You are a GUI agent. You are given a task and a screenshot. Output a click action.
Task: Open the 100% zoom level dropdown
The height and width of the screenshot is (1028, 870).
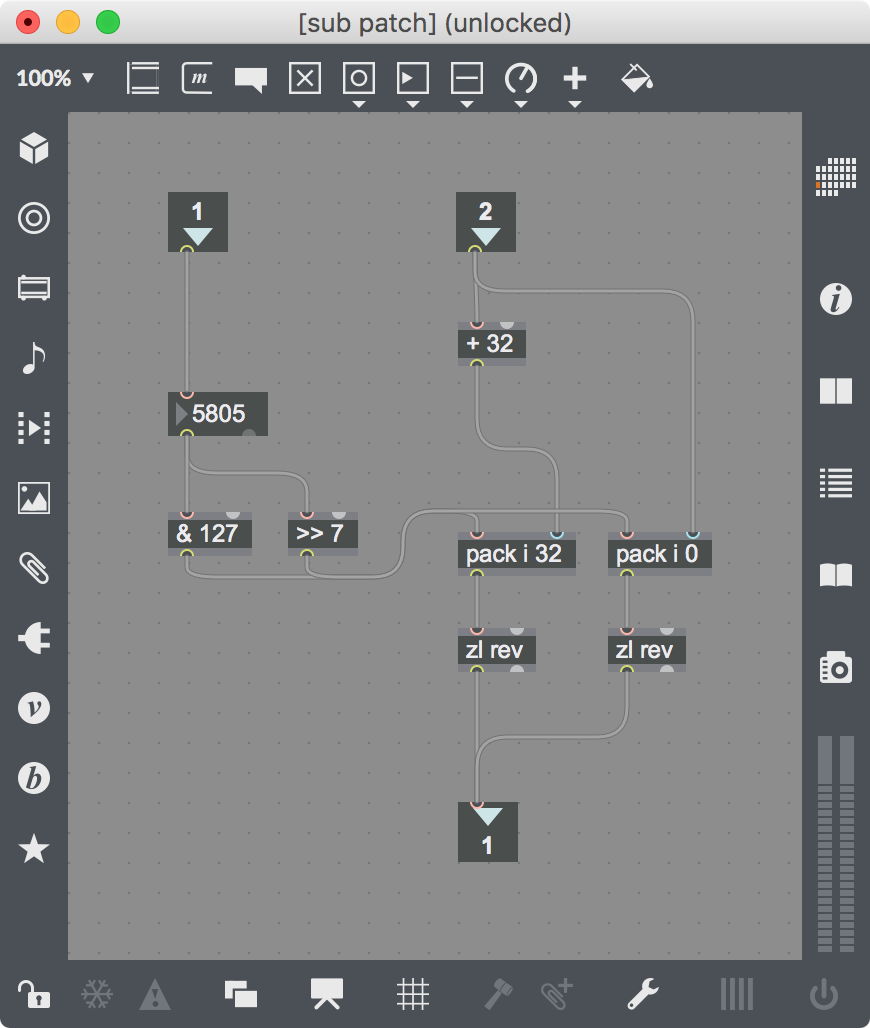(x=55, y=78)
